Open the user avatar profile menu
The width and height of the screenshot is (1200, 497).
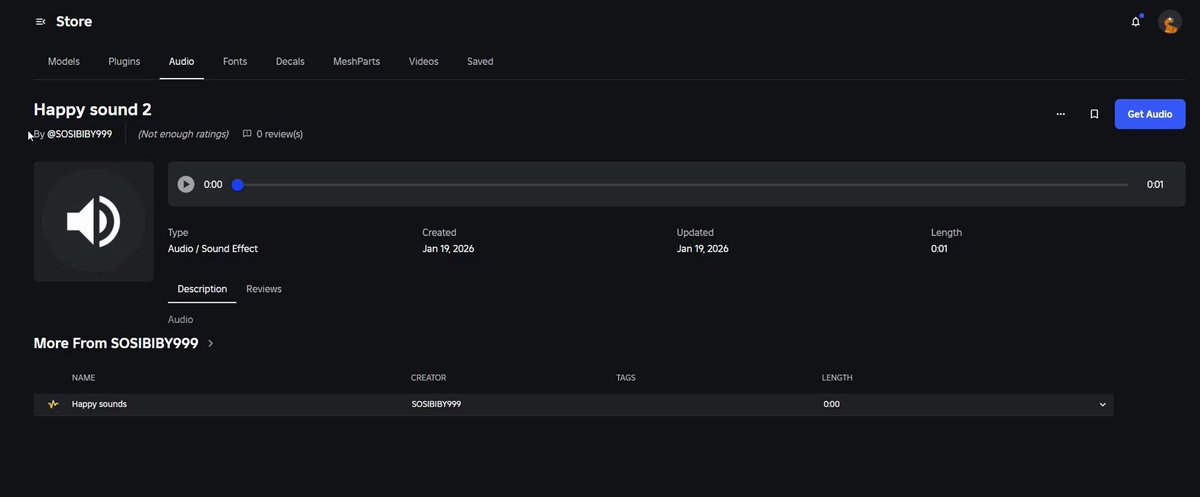coord(1170,22)
